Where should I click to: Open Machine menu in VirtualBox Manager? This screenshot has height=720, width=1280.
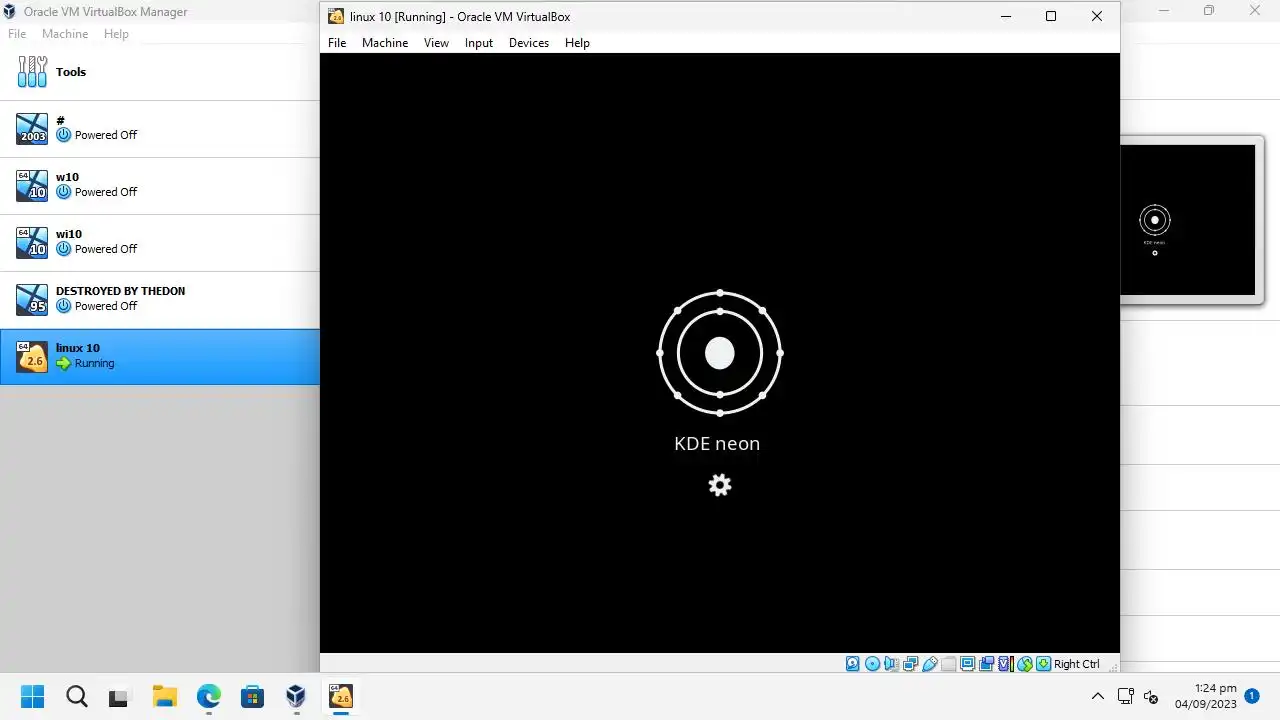[65, 34]
